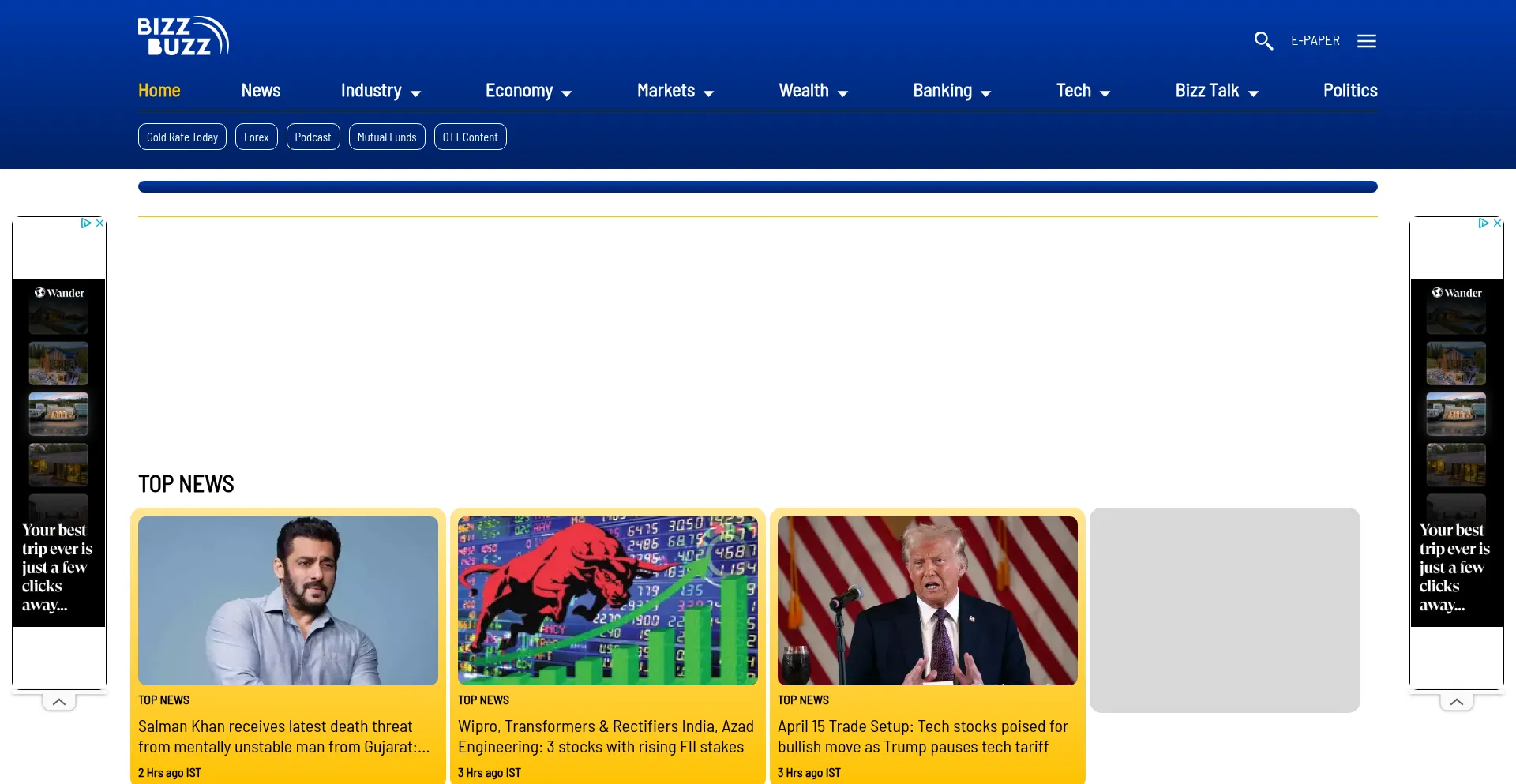
Task: Expand the Economy dropdown arrow
Action: click(566, 94)
